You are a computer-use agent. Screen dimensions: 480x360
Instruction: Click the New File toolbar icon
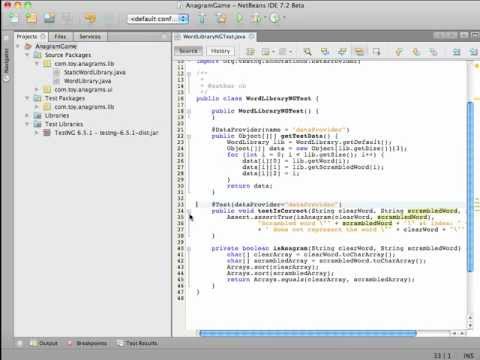[x=13, y=18]
